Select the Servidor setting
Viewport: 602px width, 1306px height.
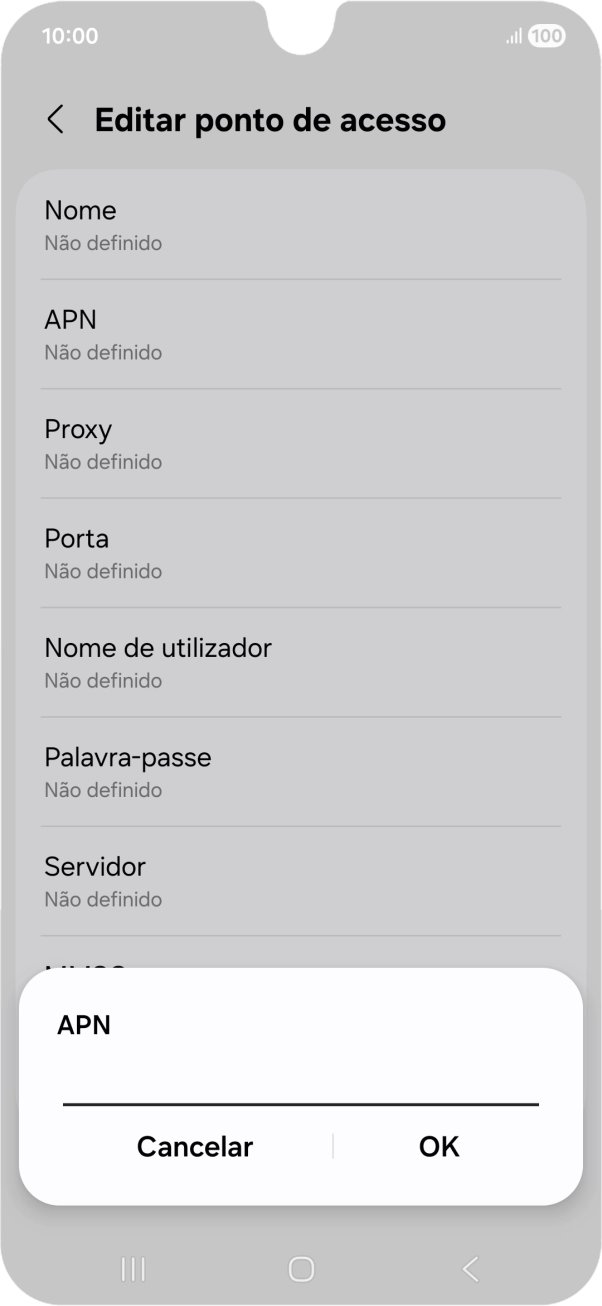click(x=300, y=881)
